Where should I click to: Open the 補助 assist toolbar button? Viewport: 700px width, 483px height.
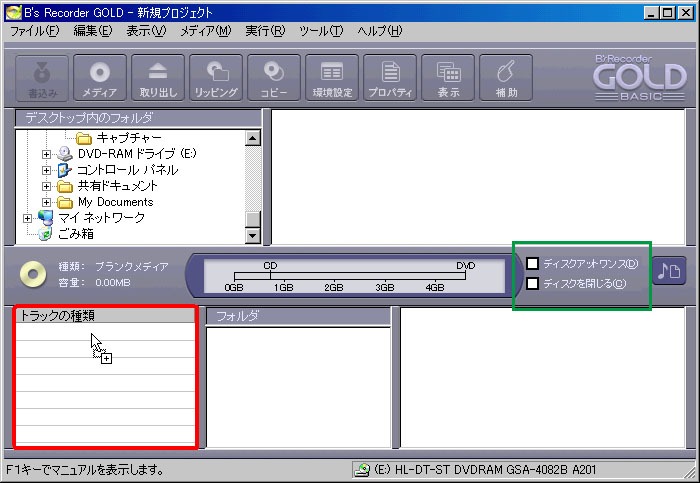click(506, 78)
